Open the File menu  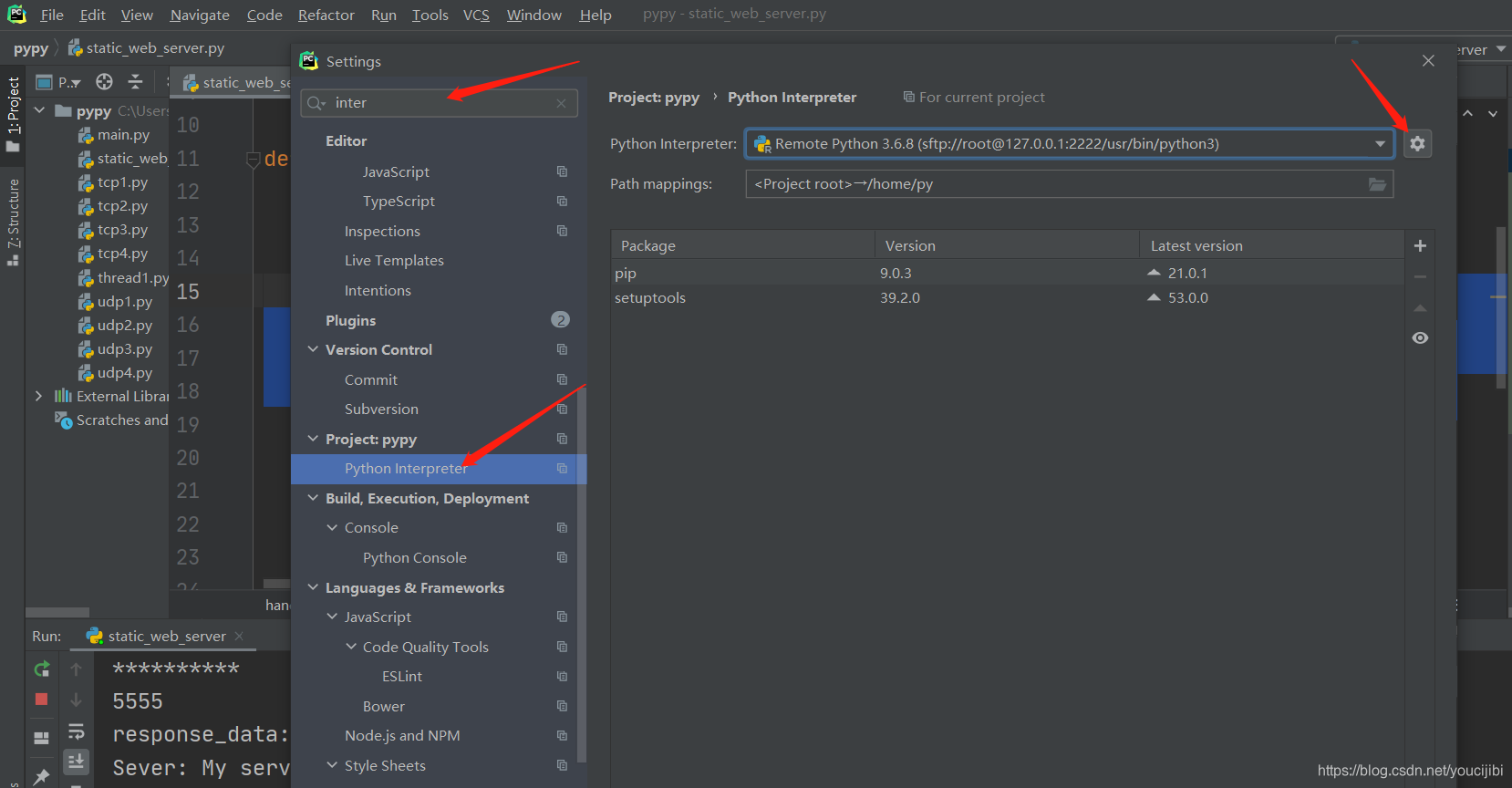pos(52,15)
